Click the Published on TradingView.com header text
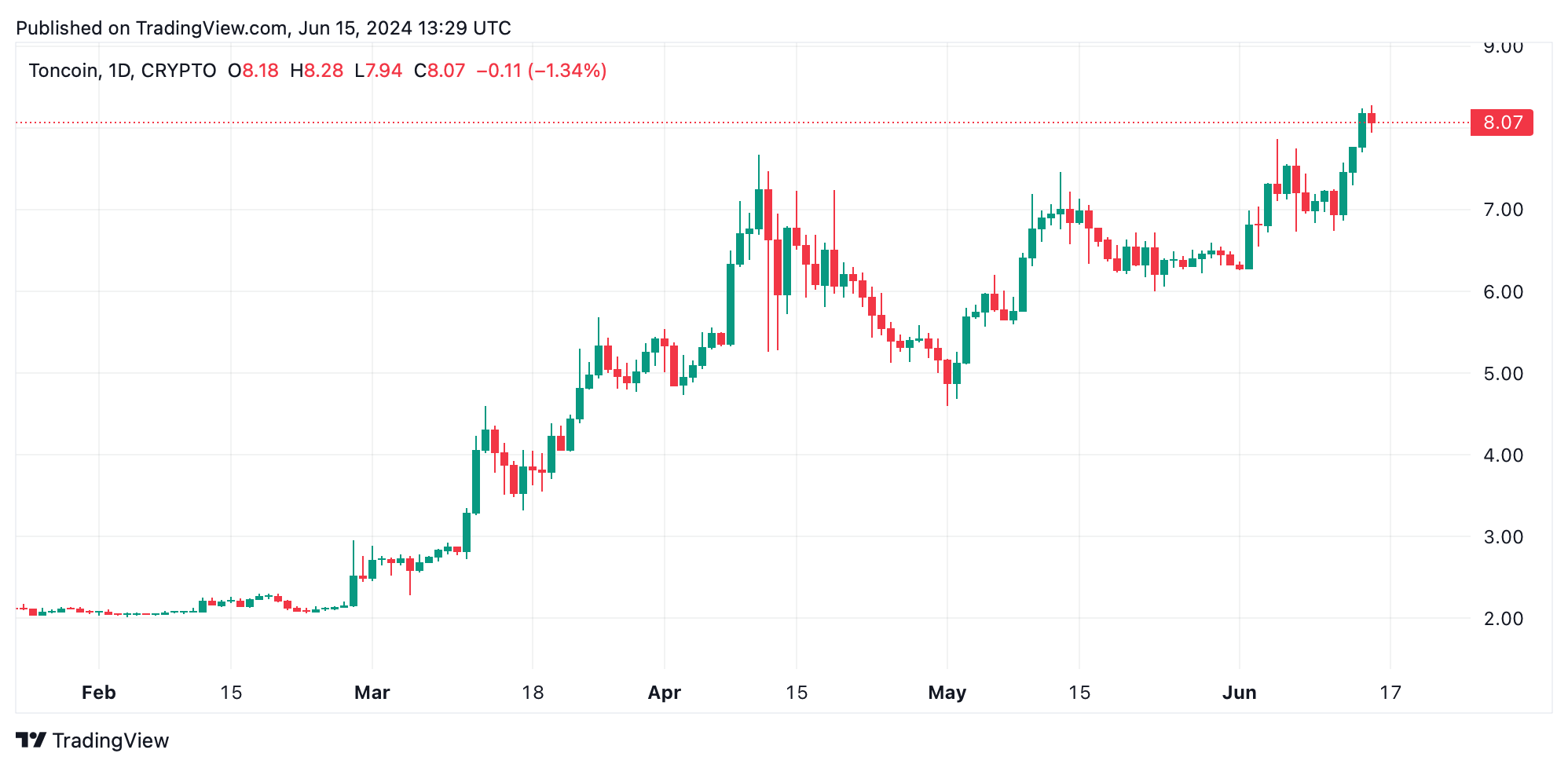 tap(263, 28)
